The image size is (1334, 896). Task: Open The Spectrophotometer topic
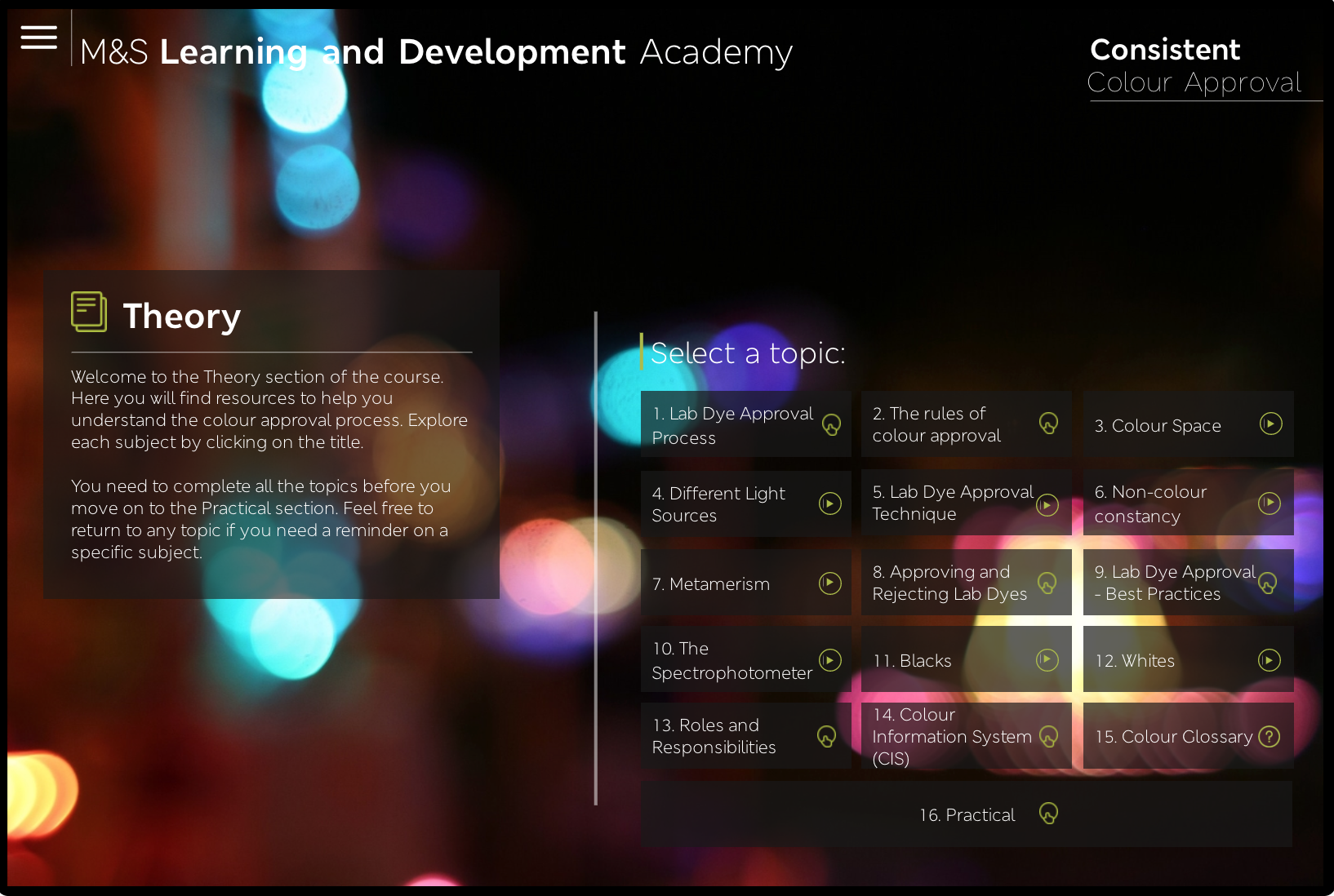click(x=731, y=660)
